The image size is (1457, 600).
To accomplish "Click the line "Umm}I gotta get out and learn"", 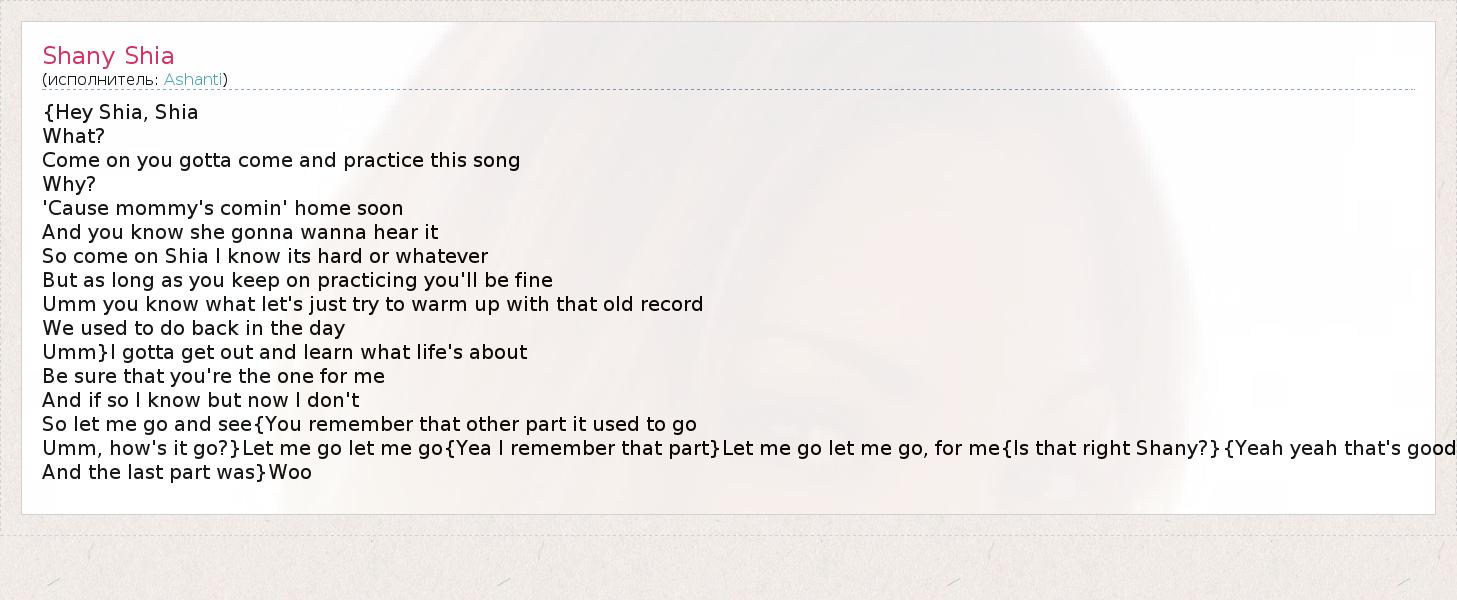I will pyautogui.click(x=284, y=352).
